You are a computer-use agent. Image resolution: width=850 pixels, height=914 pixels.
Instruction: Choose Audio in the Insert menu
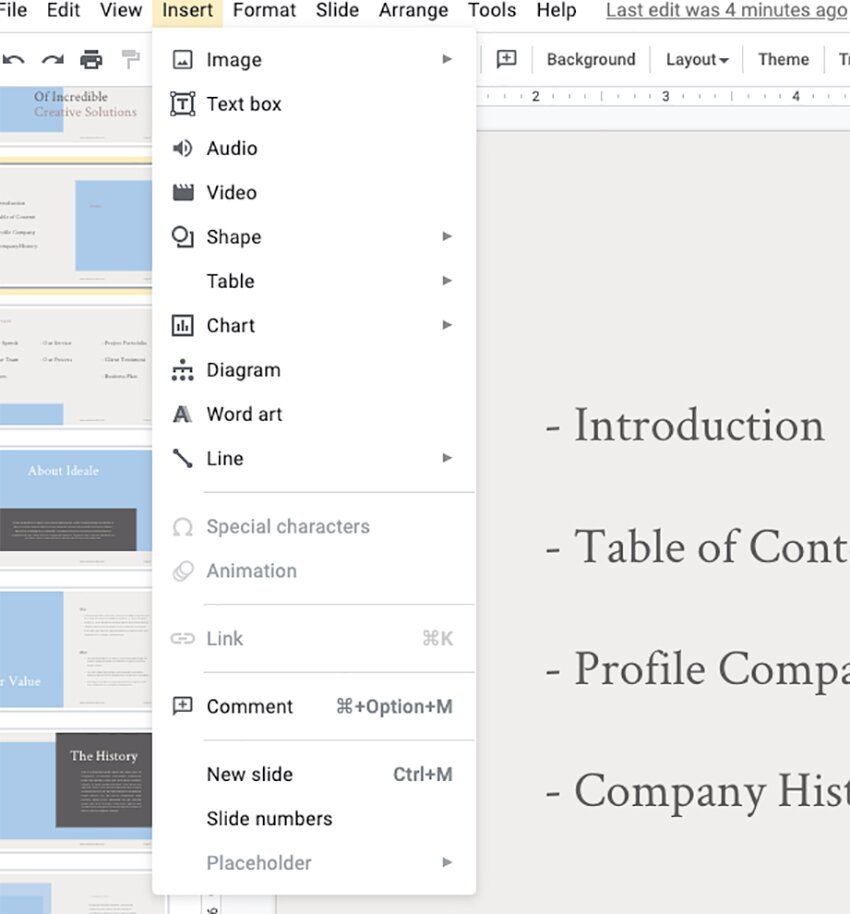[x=232, y=148]
